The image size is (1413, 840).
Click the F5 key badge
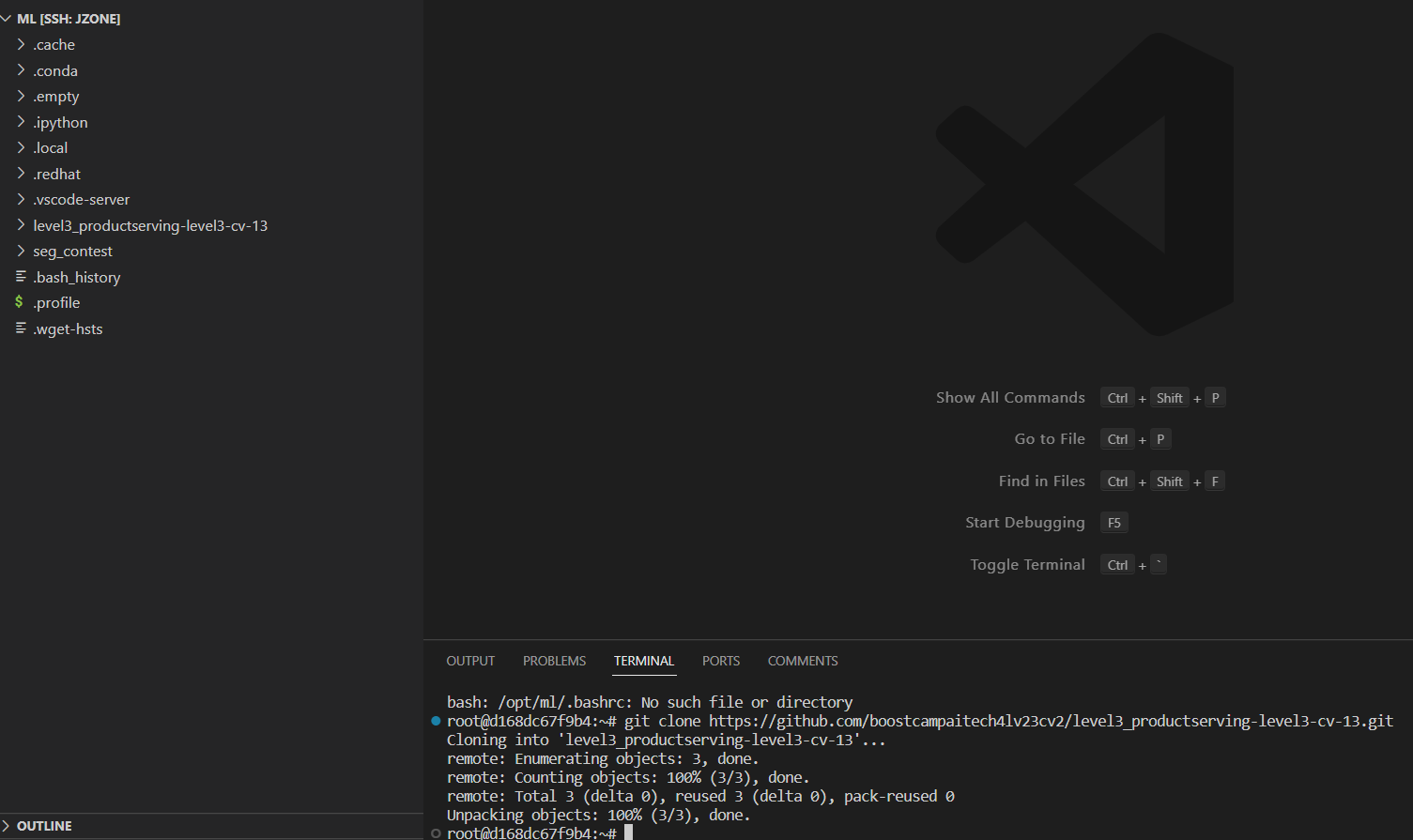coord(1114,523)
